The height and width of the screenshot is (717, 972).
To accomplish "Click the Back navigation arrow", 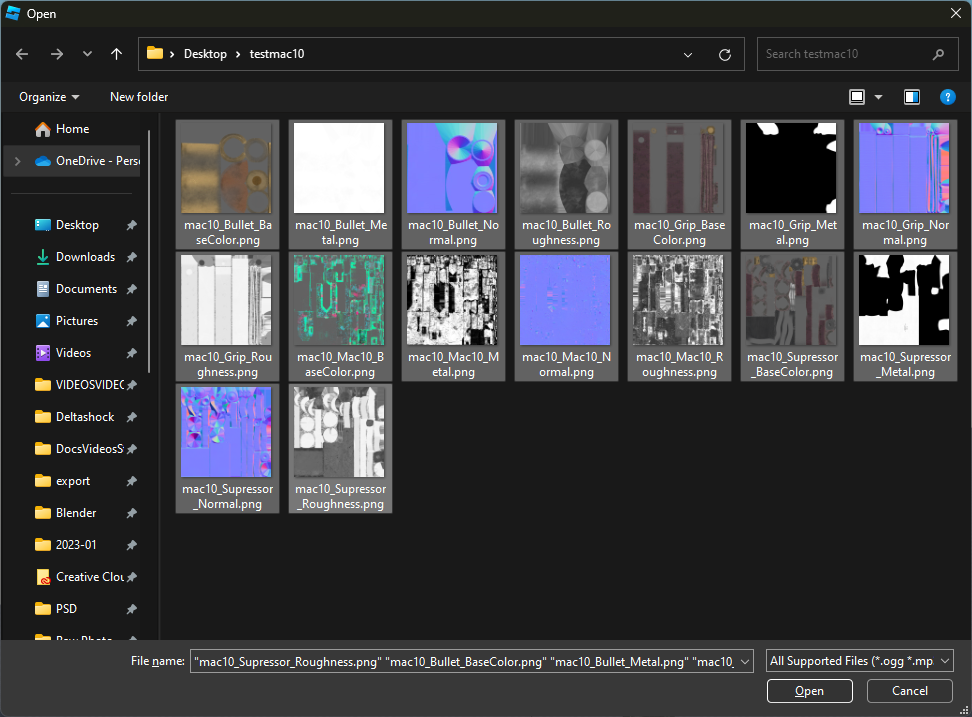I will 23,54.
